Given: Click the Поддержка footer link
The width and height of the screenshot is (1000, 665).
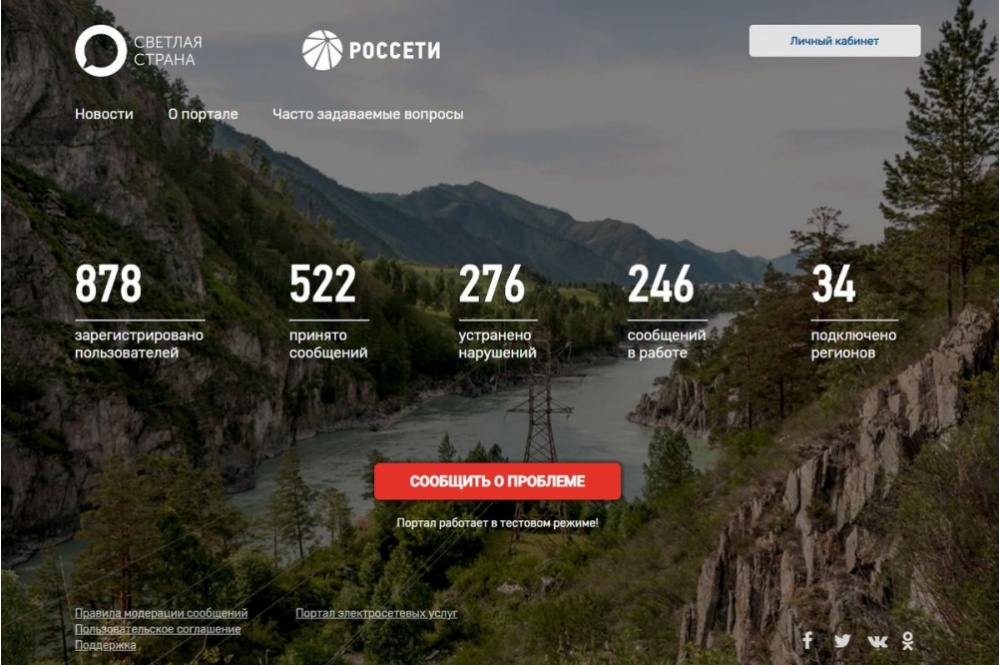Looking at the screenshot, I should (105, 645).
